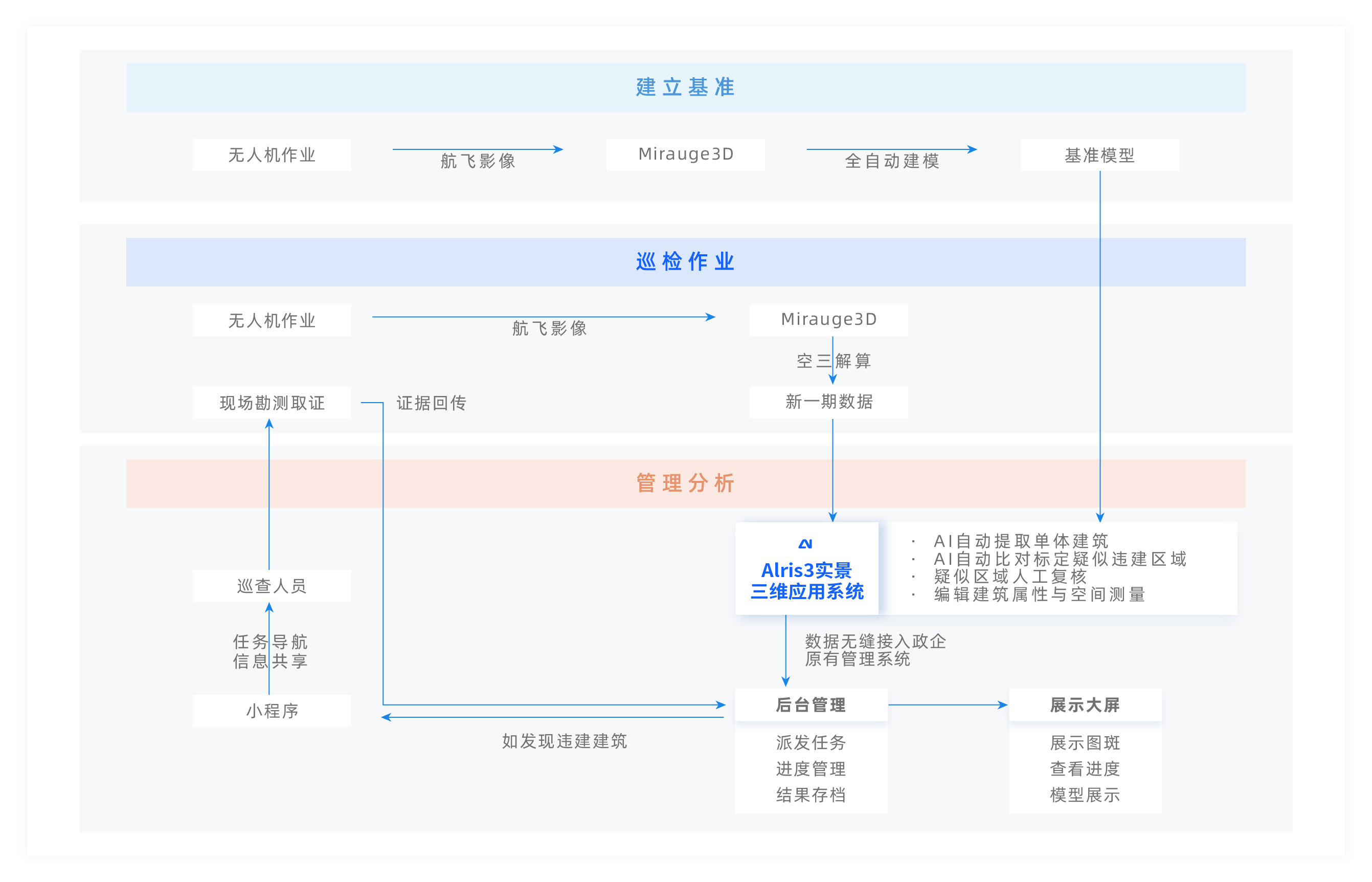Screen dimensions: 1372x882
Task: Switch to the 管理分析 section
Action: [685, 483]
